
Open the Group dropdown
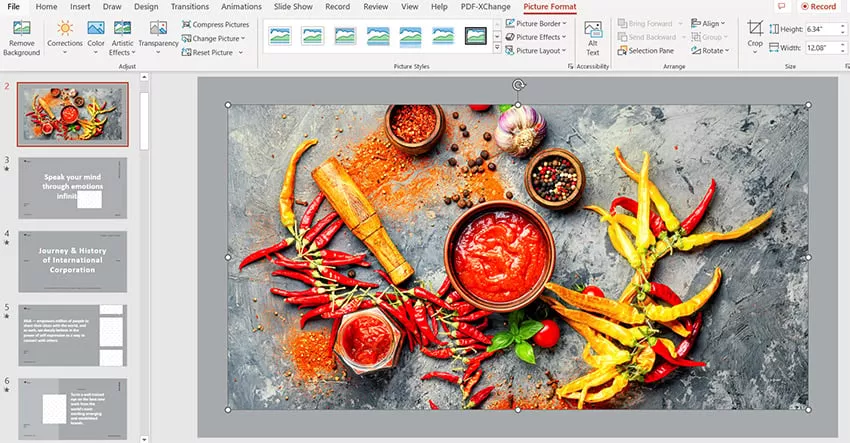pyautogui.click(x=709, y=37)
